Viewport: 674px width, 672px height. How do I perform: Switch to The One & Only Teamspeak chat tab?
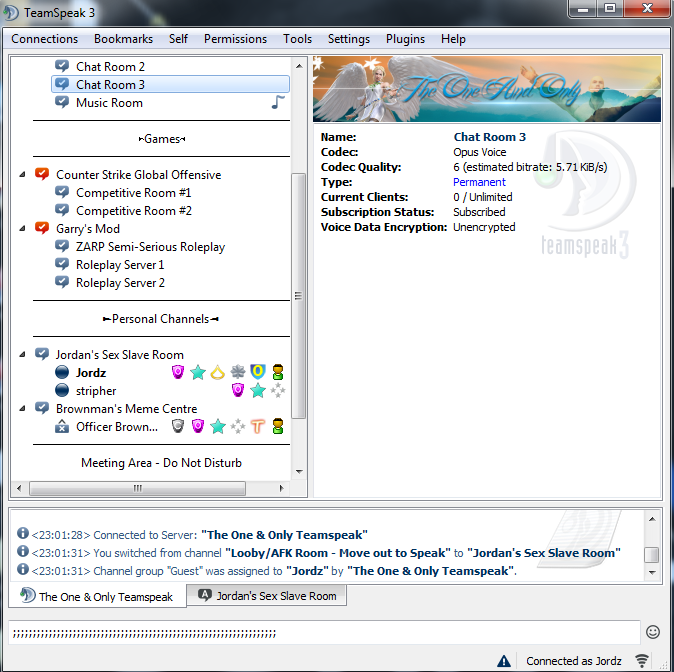(x=98, y=596)
